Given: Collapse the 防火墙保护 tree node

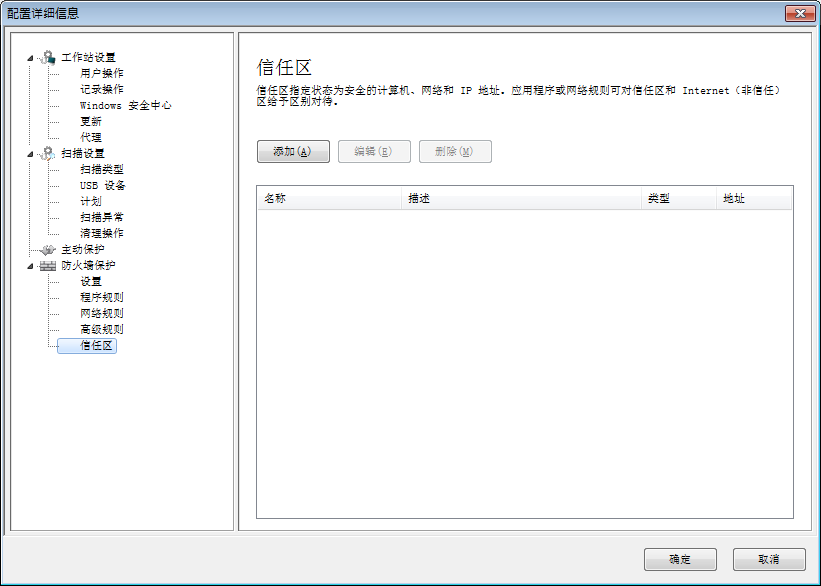Looking at the screenshot, I should pos(30,265).
